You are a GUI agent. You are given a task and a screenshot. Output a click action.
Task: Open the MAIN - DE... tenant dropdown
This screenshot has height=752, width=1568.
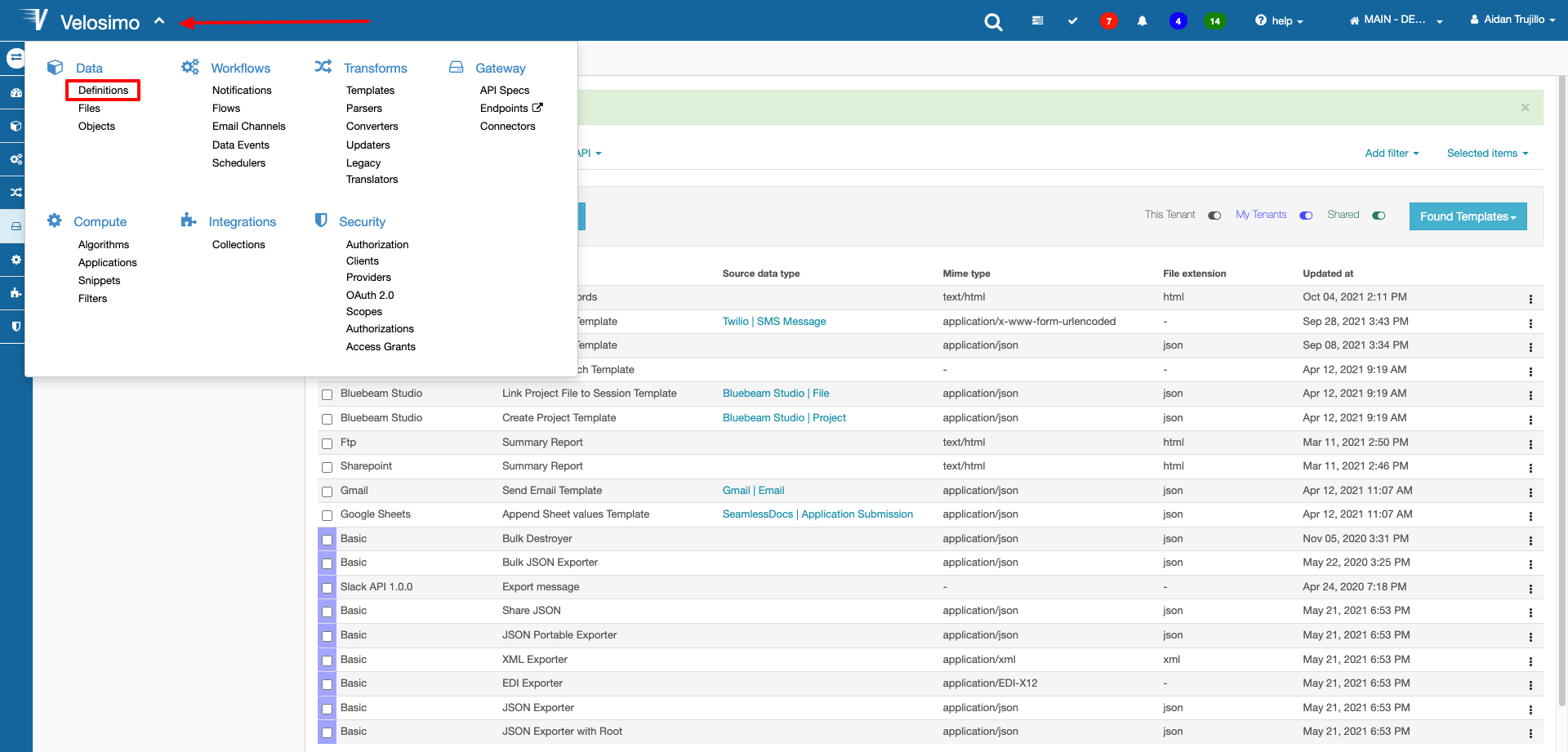coord(1396,20)
